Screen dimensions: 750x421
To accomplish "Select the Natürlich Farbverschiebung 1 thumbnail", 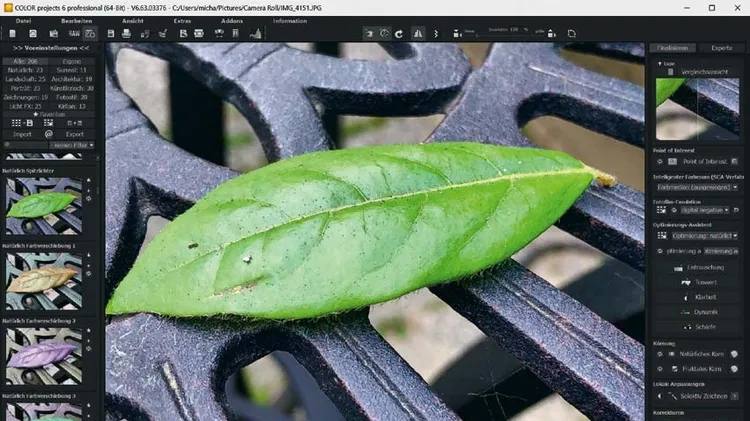I will coord(44,281).
